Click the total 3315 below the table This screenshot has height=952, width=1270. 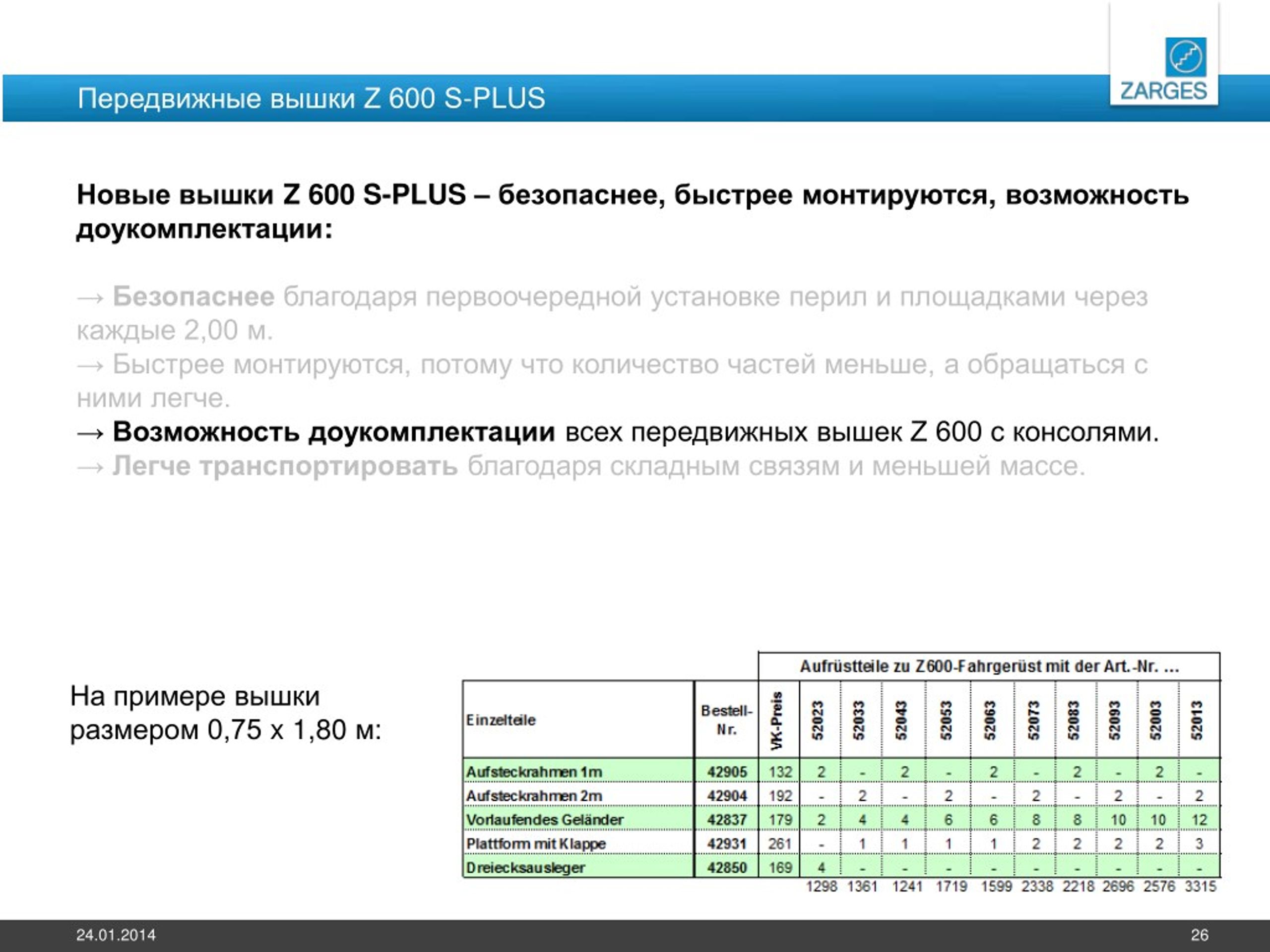click(x=1201, y=887)
